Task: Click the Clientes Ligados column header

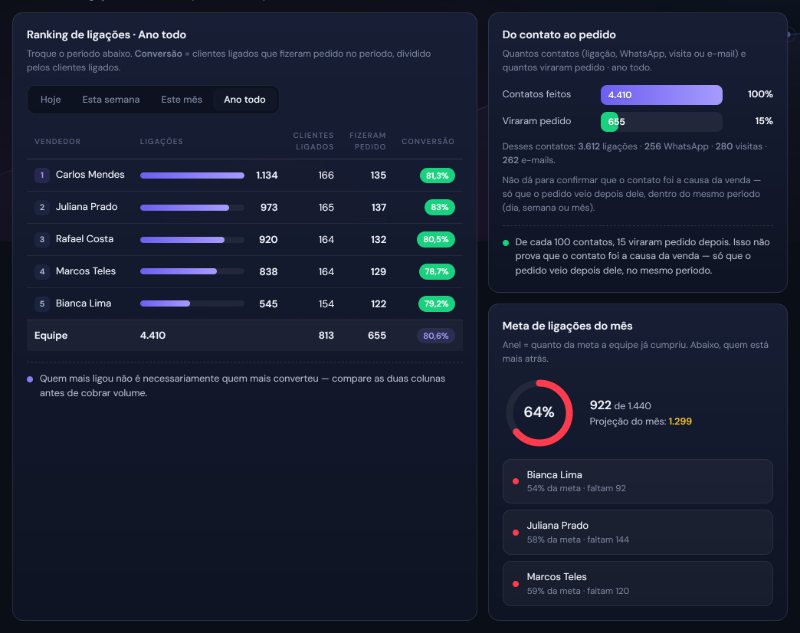Action: 313,141
